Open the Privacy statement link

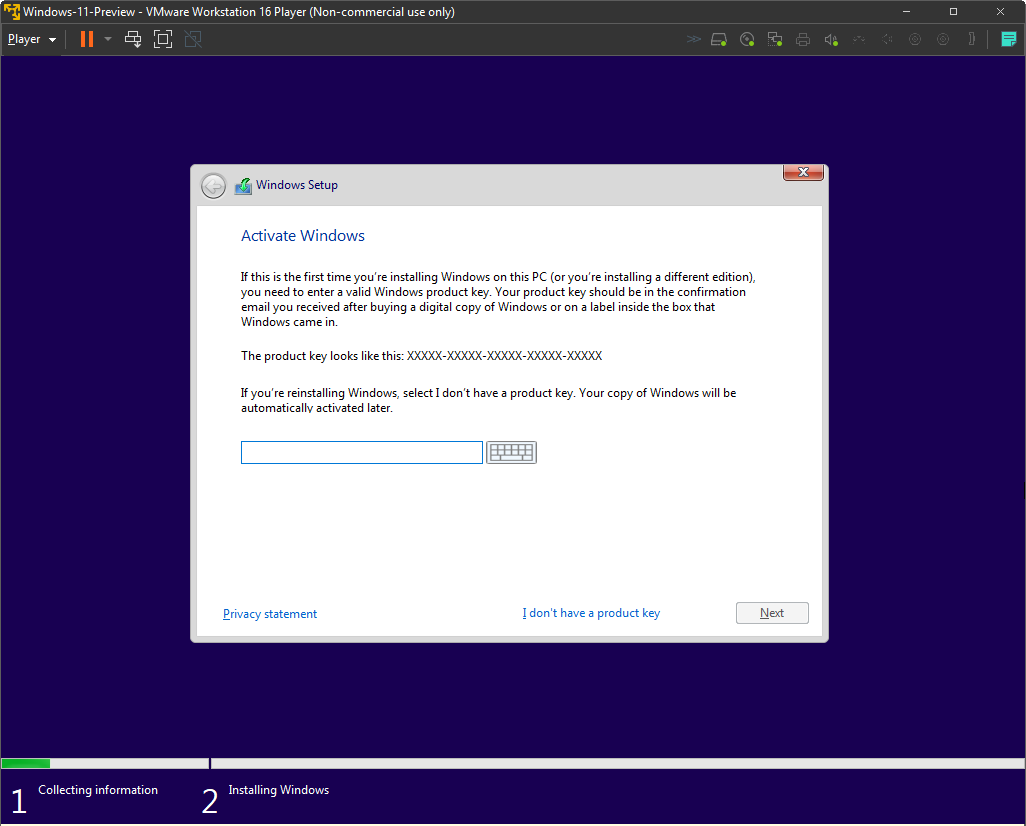270,614
